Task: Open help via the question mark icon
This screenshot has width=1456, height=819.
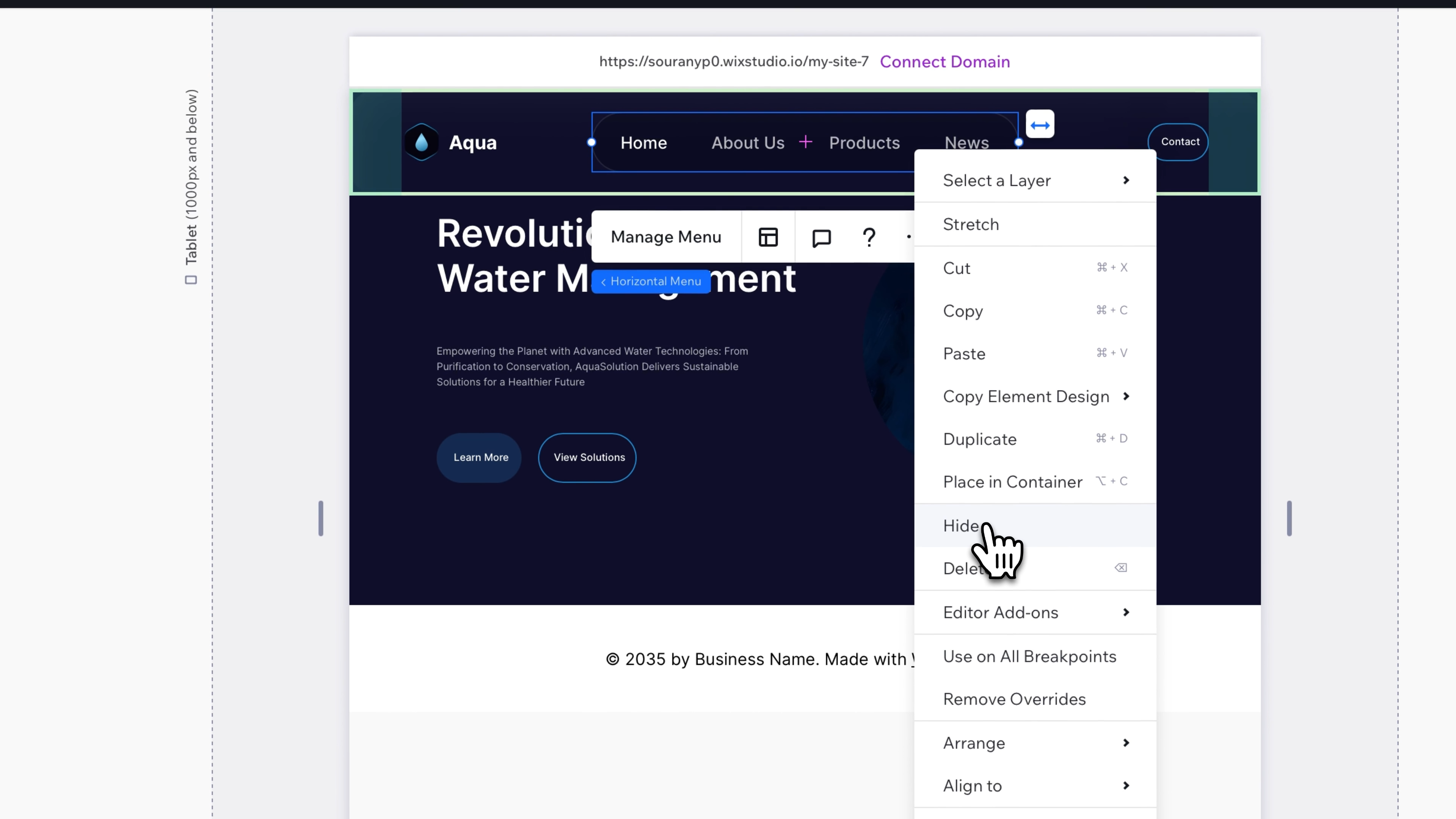Action: [x=869, y=237]
